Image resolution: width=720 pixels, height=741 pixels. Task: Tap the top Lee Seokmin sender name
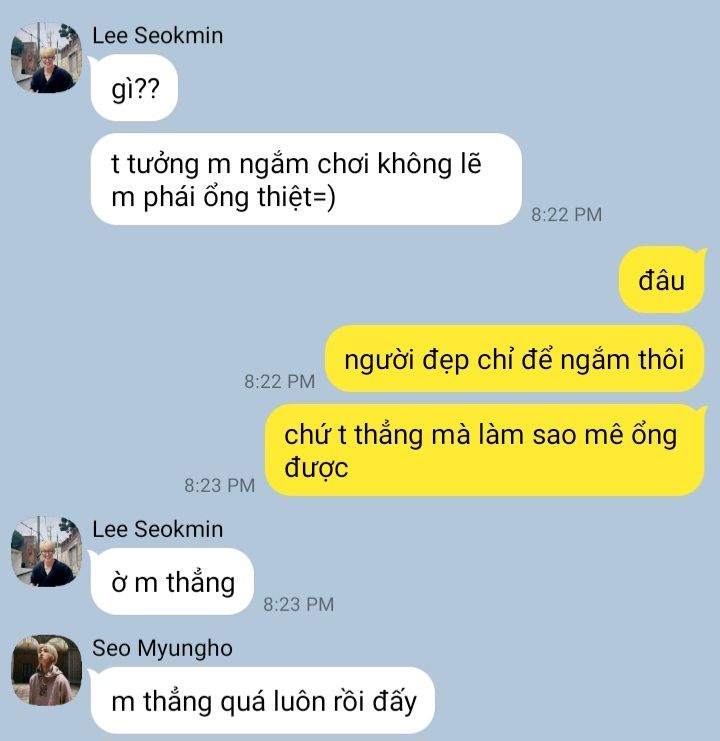tap(157, 36)
